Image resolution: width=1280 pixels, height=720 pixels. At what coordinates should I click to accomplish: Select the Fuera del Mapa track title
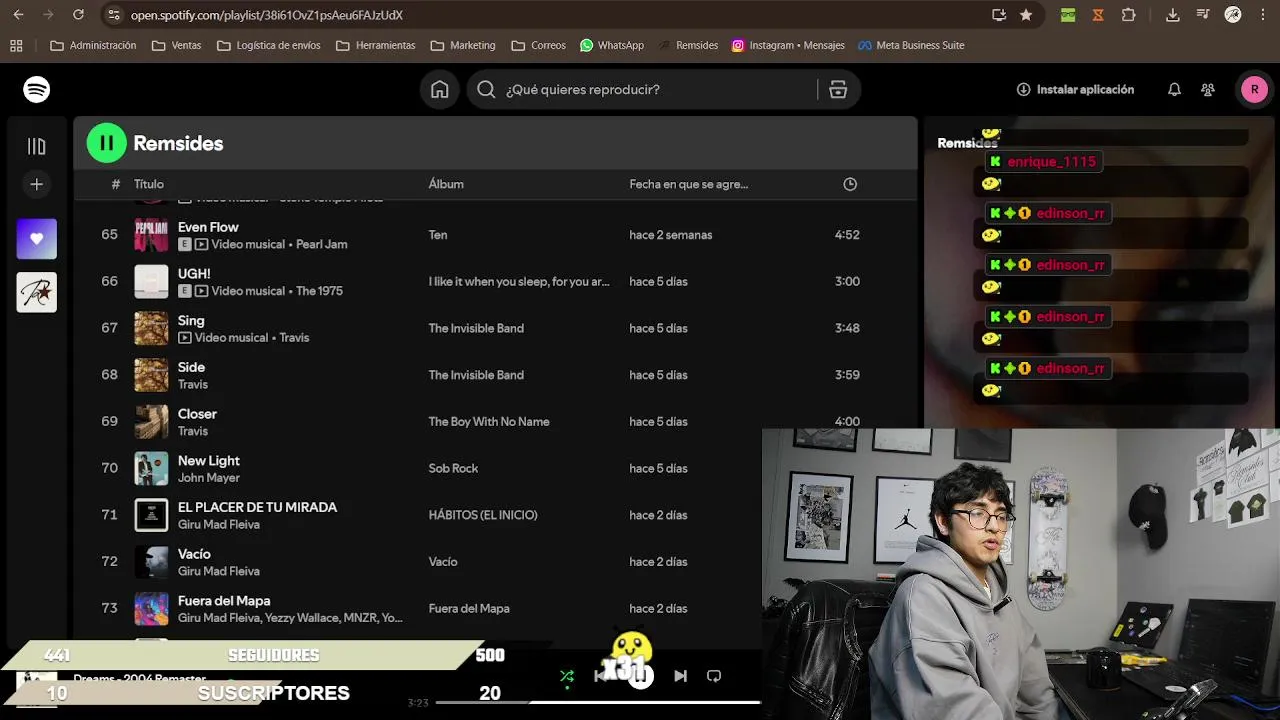point(224,601)
